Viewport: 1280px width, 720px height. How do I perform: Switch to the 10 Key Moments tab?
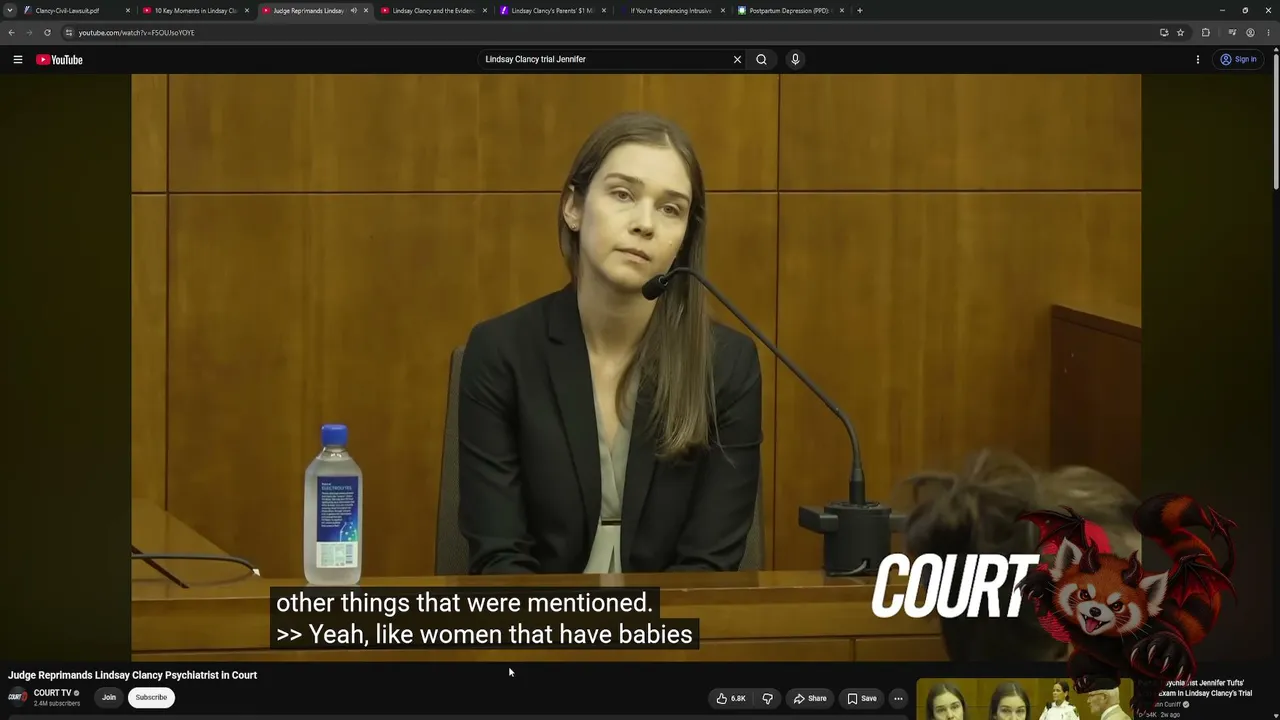[x=195, y=10]
